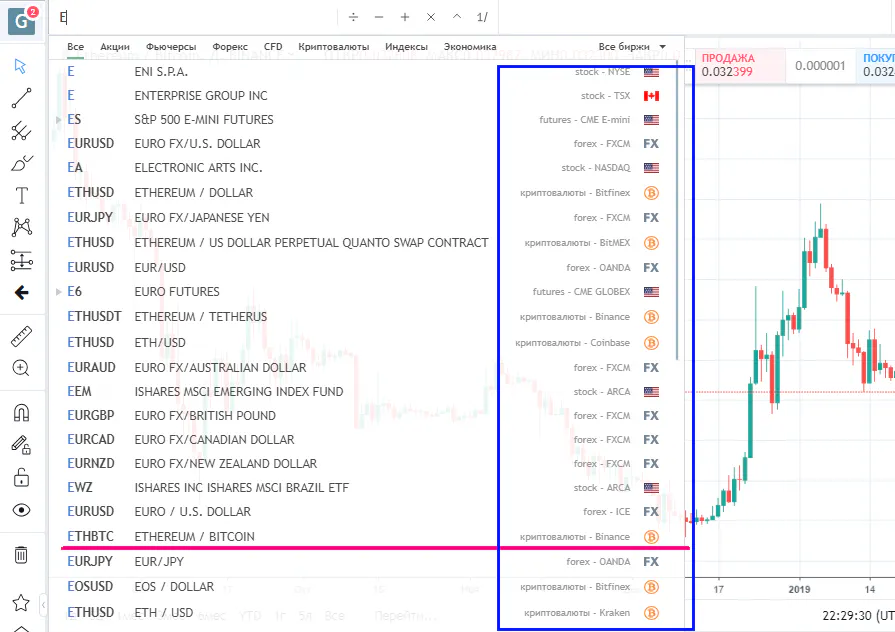Select ETHBTC Ethereum / Bitcoin Binance
The image size is (895, 632).
pos(366,537)
